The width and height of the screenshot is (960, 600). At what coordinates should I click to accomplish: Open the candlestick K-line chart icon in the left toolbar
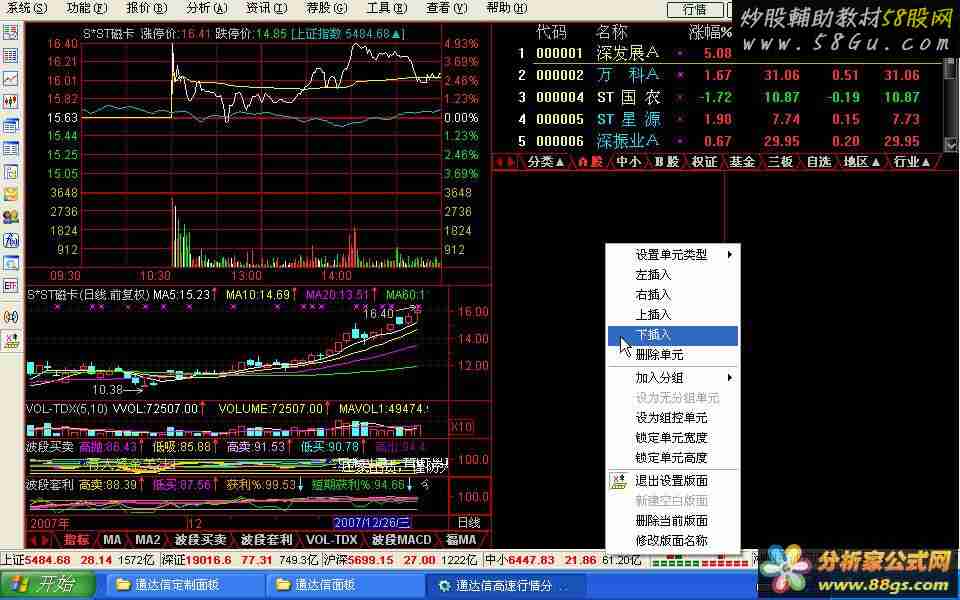[10, 102]
